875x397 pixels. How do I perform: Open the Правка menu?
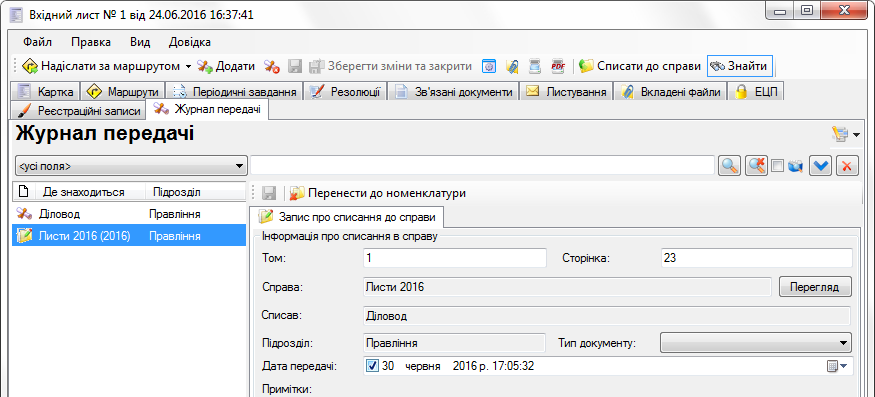click(x=91, y=42)
